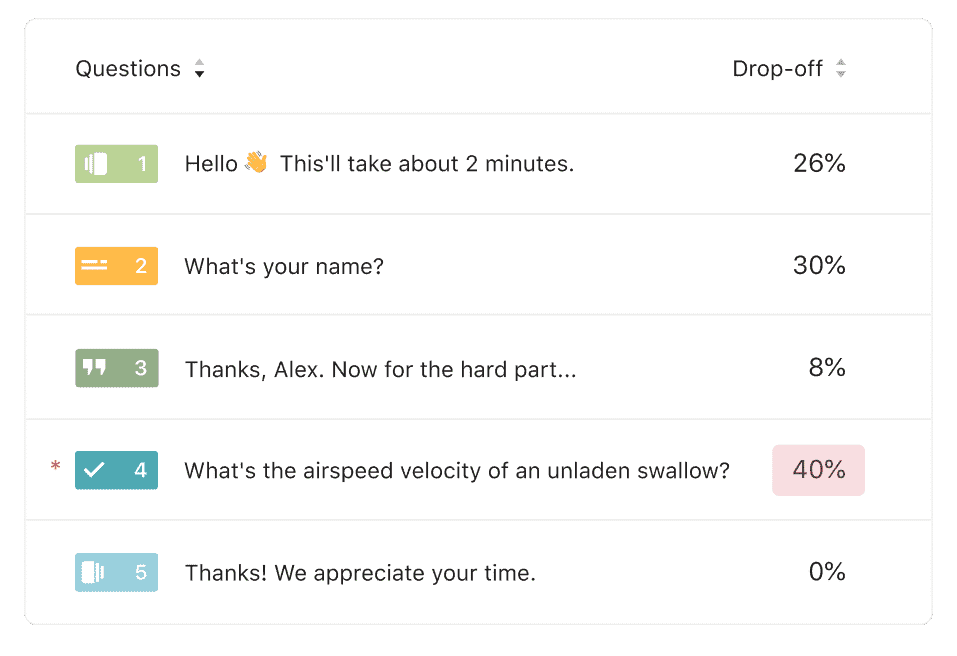Click the welcome screen icon on question 1

(x=96, y=164)
